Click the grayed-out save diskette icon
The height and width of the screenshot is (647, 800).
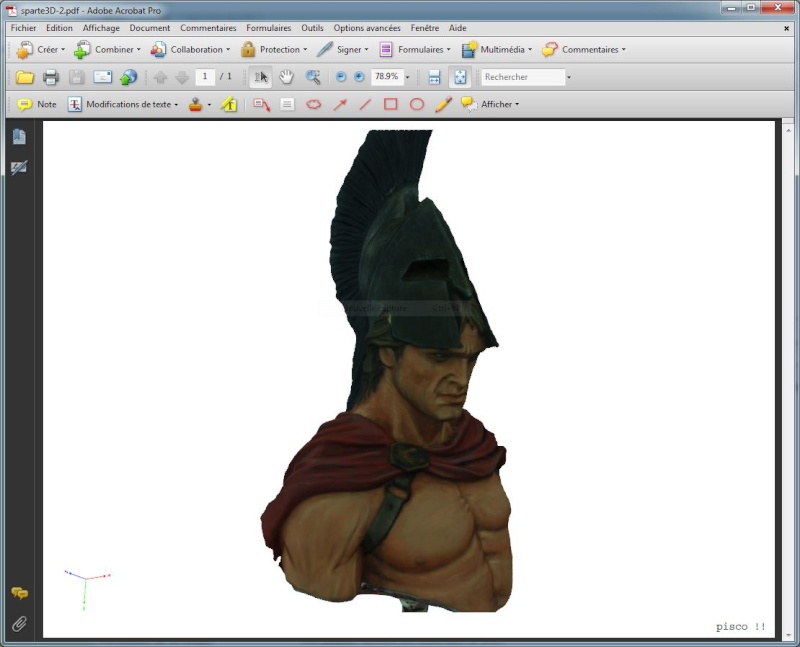[77, 77]
